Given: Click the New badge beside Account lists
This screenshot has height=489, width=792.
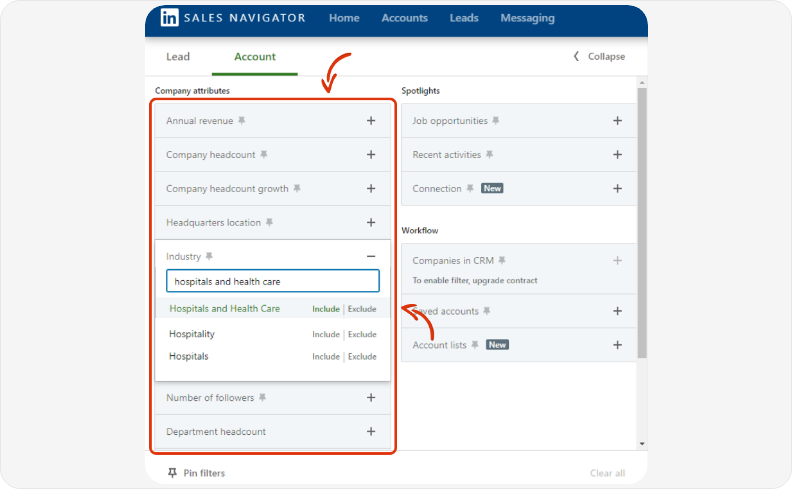Looking at the screenshot, I should (x=497, y=345).
